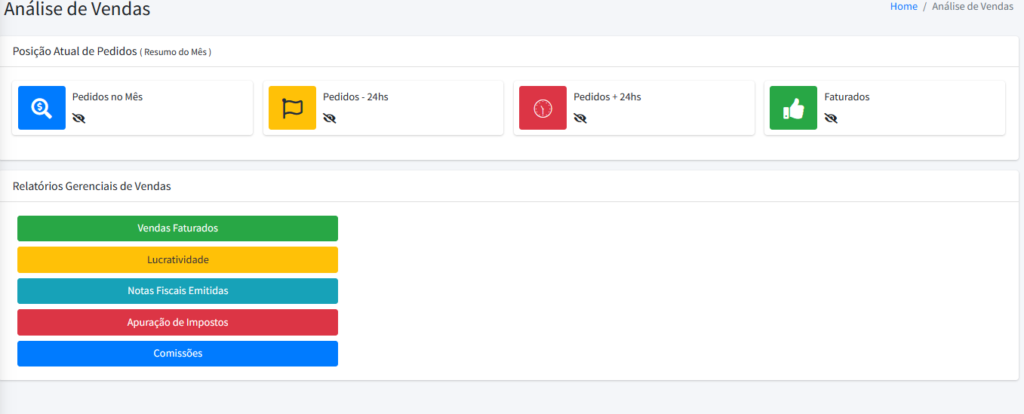
Task: Click the blue Comissões button
Action: tap(178, 353)
